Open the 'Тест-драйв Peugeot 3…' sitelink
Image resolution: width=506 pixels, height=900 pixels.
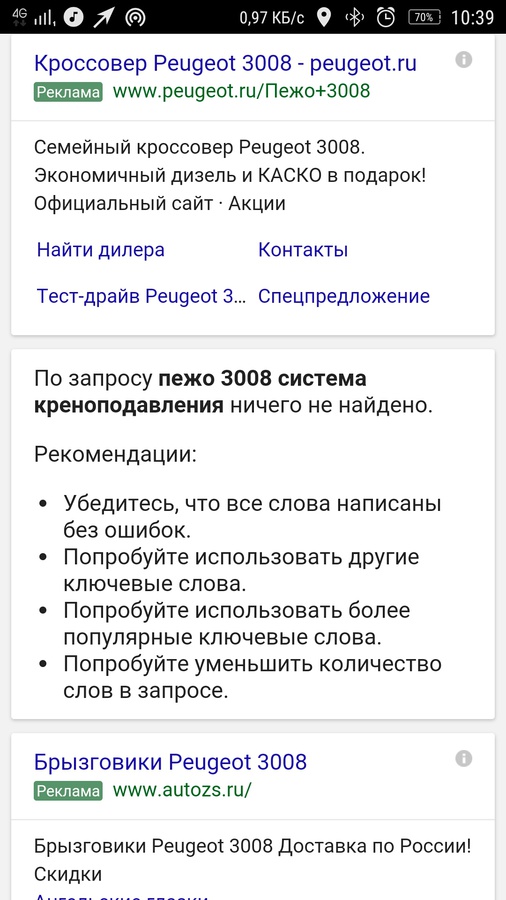(141, 296)
